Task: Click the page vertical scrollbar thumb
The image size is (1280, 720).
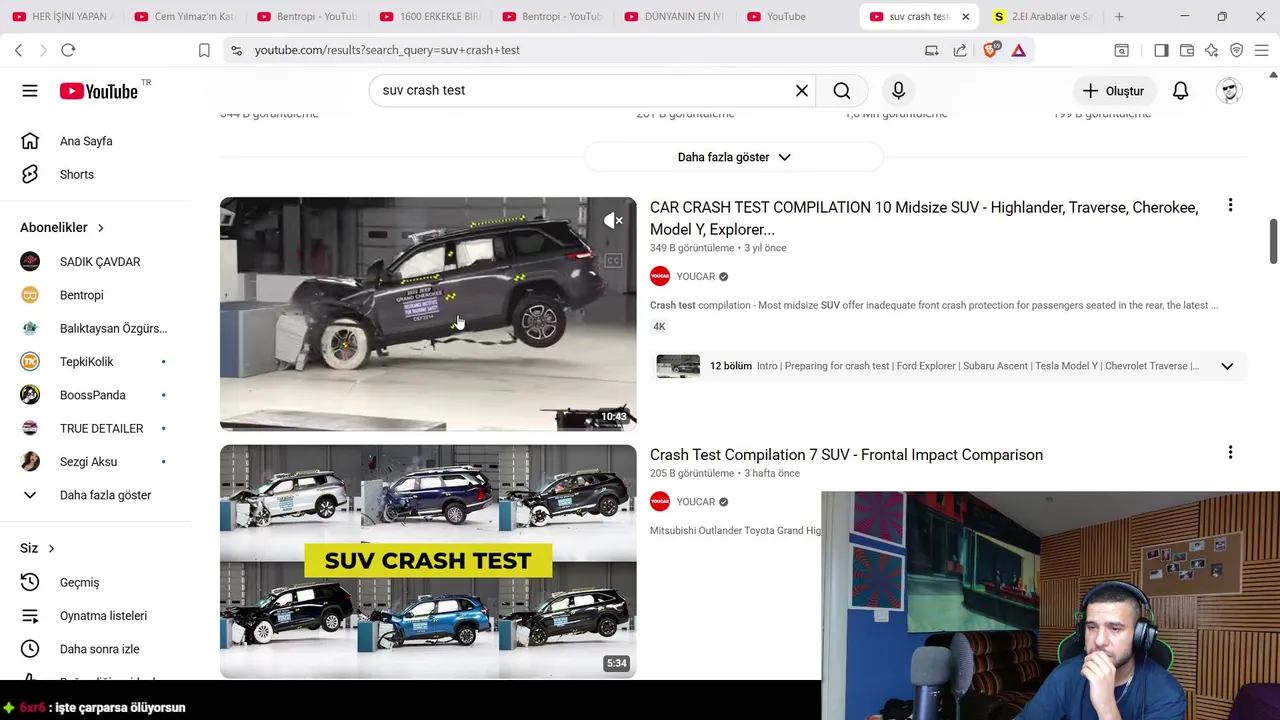Action: [x=1273, y=241]
